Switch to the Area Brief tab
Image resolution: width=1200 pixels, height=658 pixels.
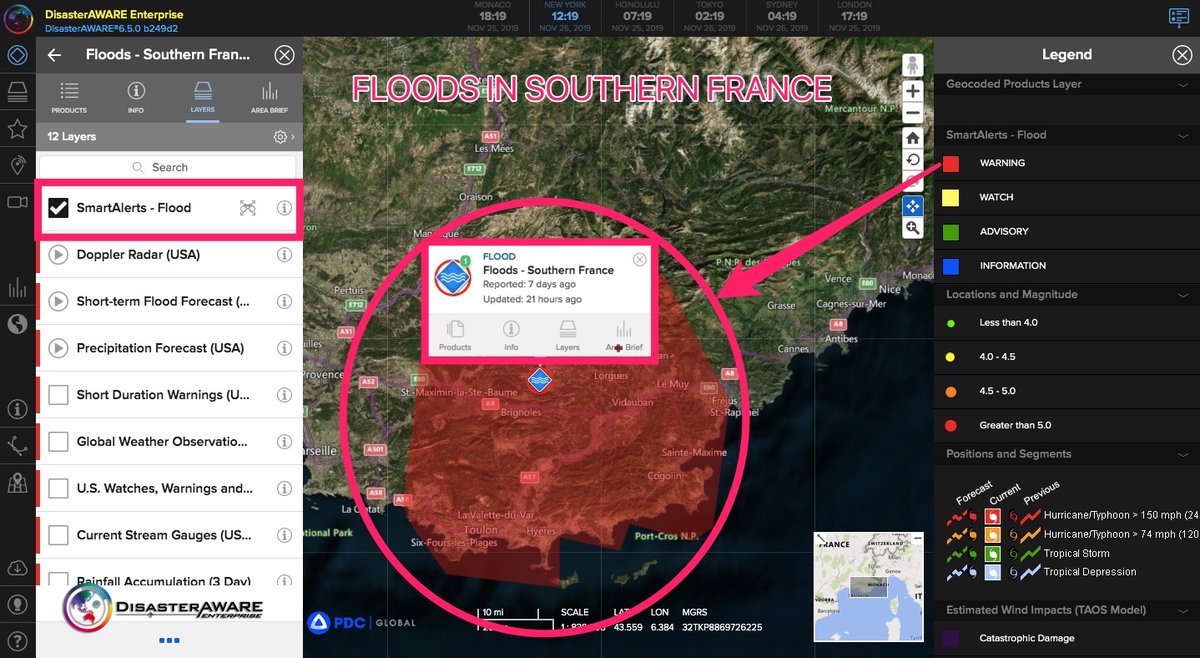(x=269, y=97)
